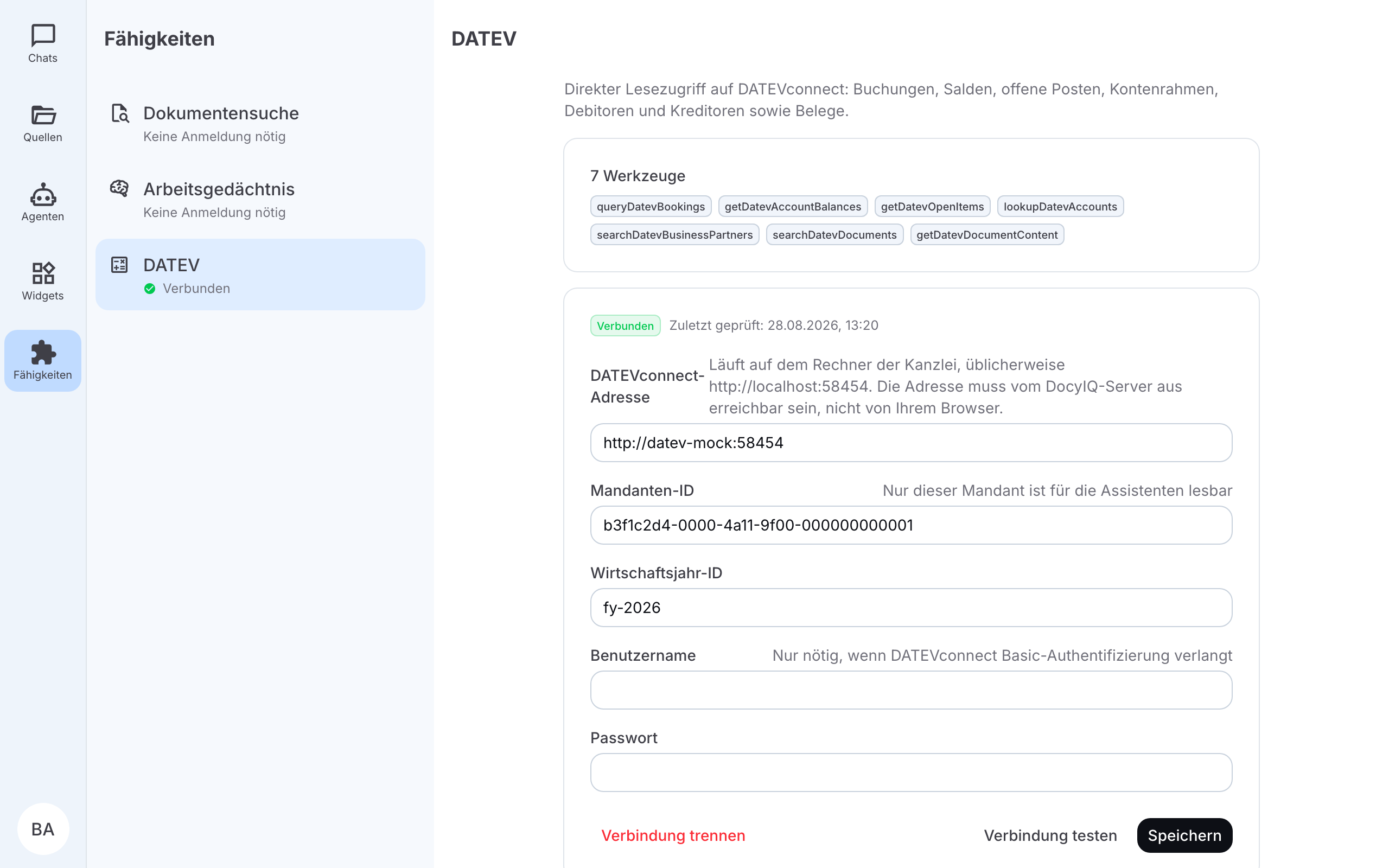Open the Quellen folder icon
Viewport: 1389px width, 868px height.
[x=42, y=115]
